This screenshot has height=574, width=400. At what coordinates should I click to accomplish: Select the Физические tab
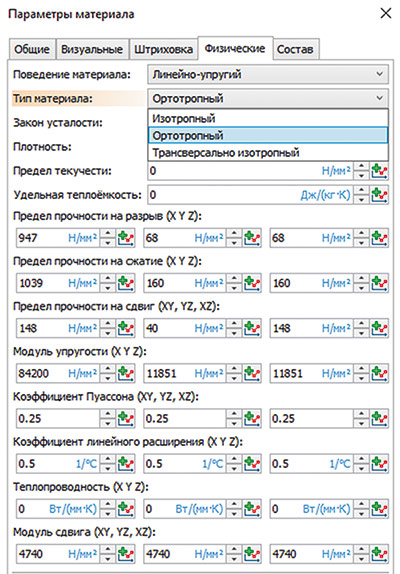[x=235, y=48]
